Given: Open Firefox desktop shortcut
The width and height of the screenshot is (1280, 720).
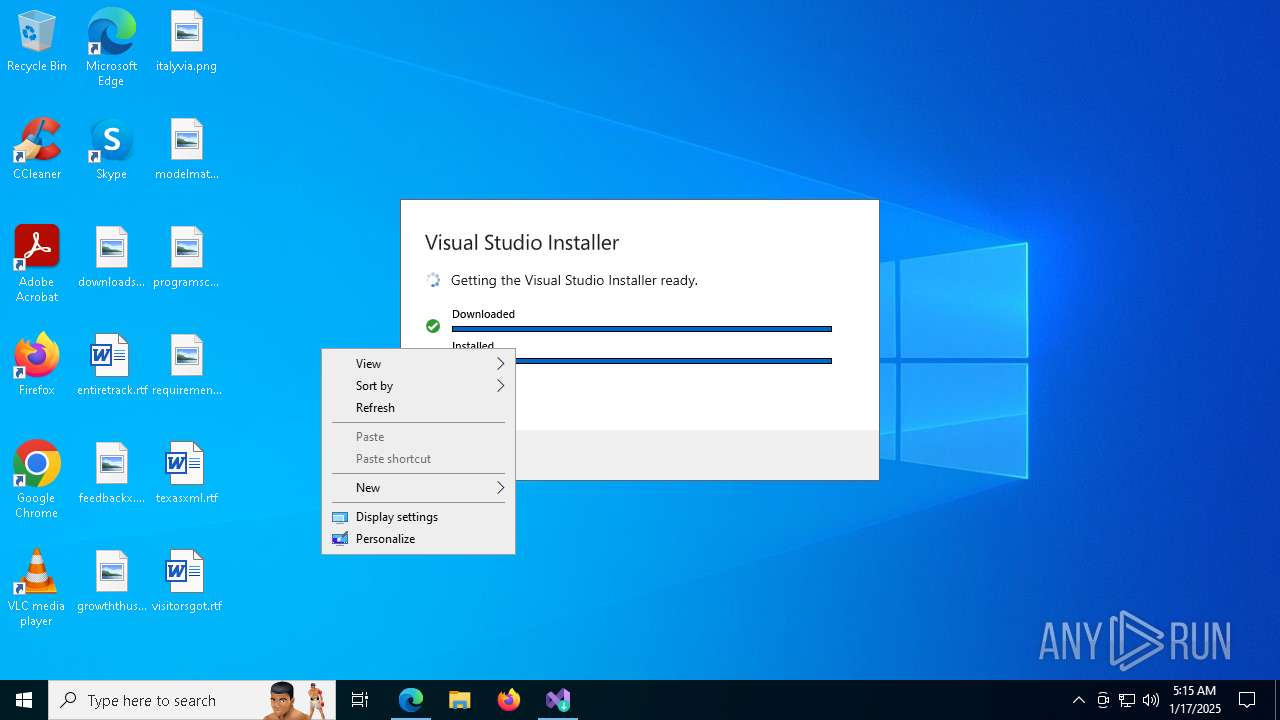Looking at the screenshot, I should click(37, 366).
